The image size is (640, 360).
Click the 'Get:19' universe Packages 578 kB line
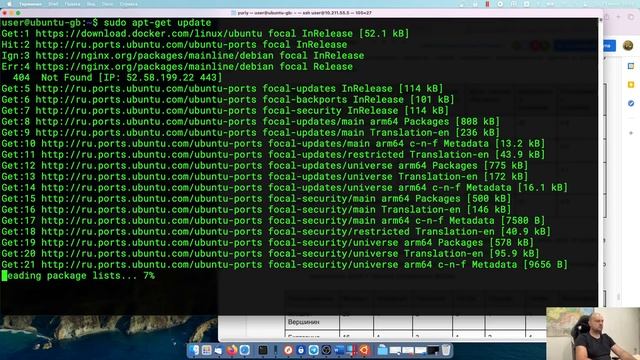click(x=267, y=243)
